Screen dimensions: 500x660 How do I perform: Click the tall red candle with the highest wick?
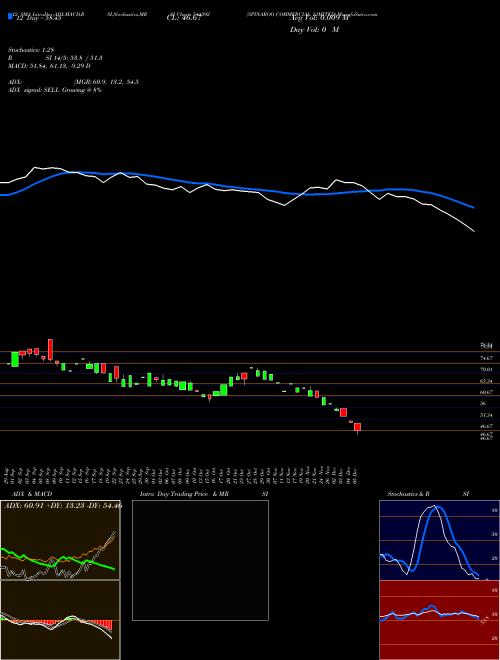(50, 349)
